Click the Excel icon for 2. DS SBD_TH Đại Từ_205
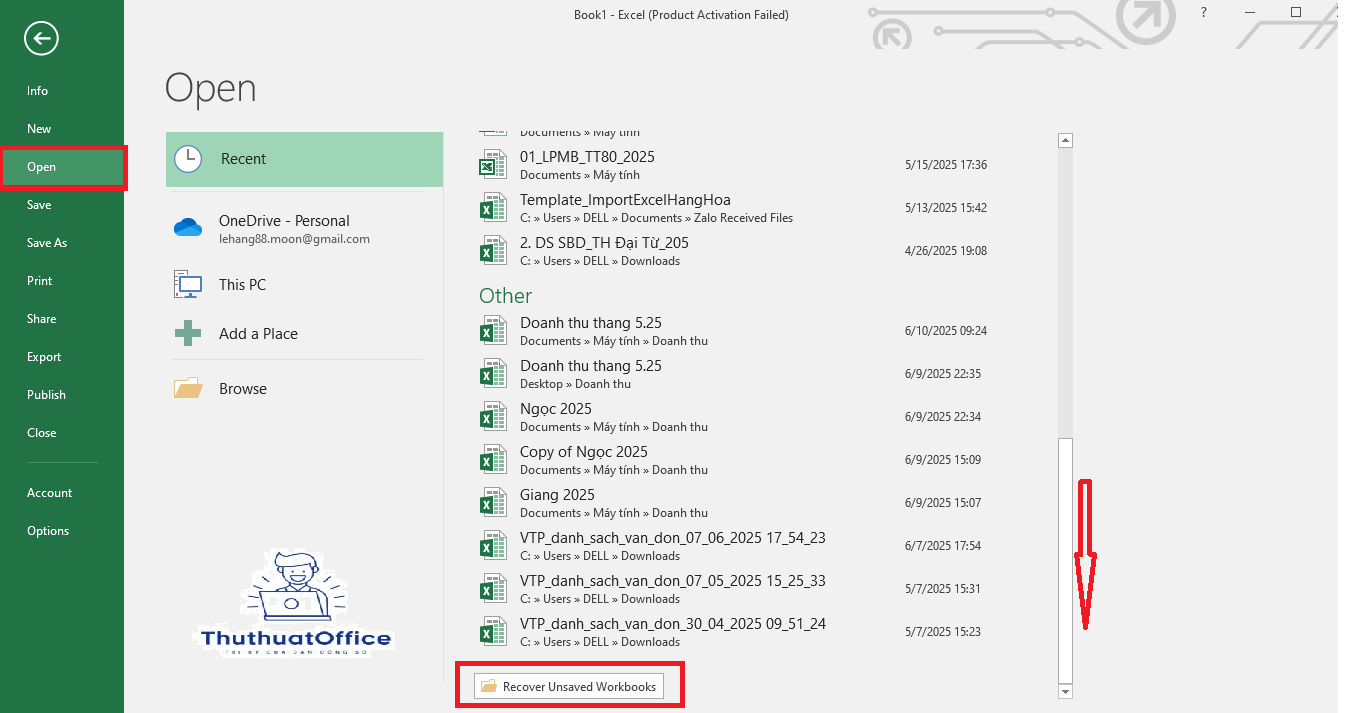 [x=492, y=251]
